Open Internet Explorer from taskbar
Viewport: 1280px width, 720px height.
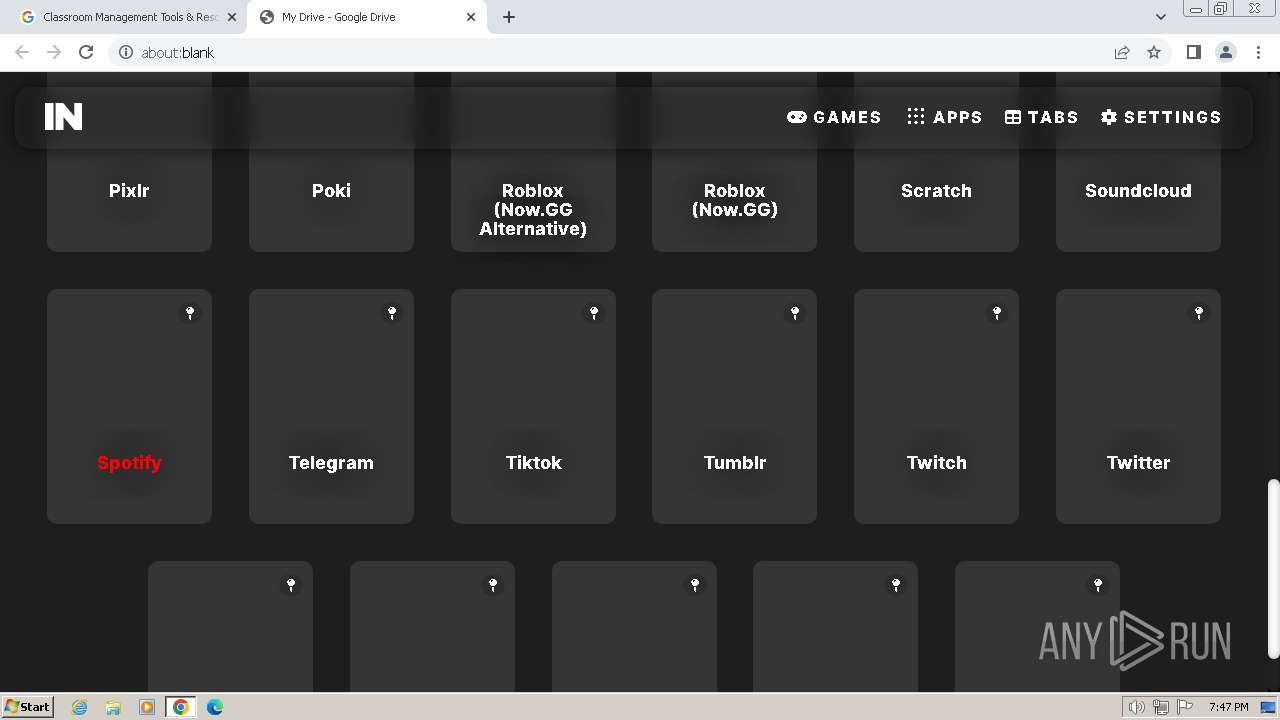(x=80, y=707)
